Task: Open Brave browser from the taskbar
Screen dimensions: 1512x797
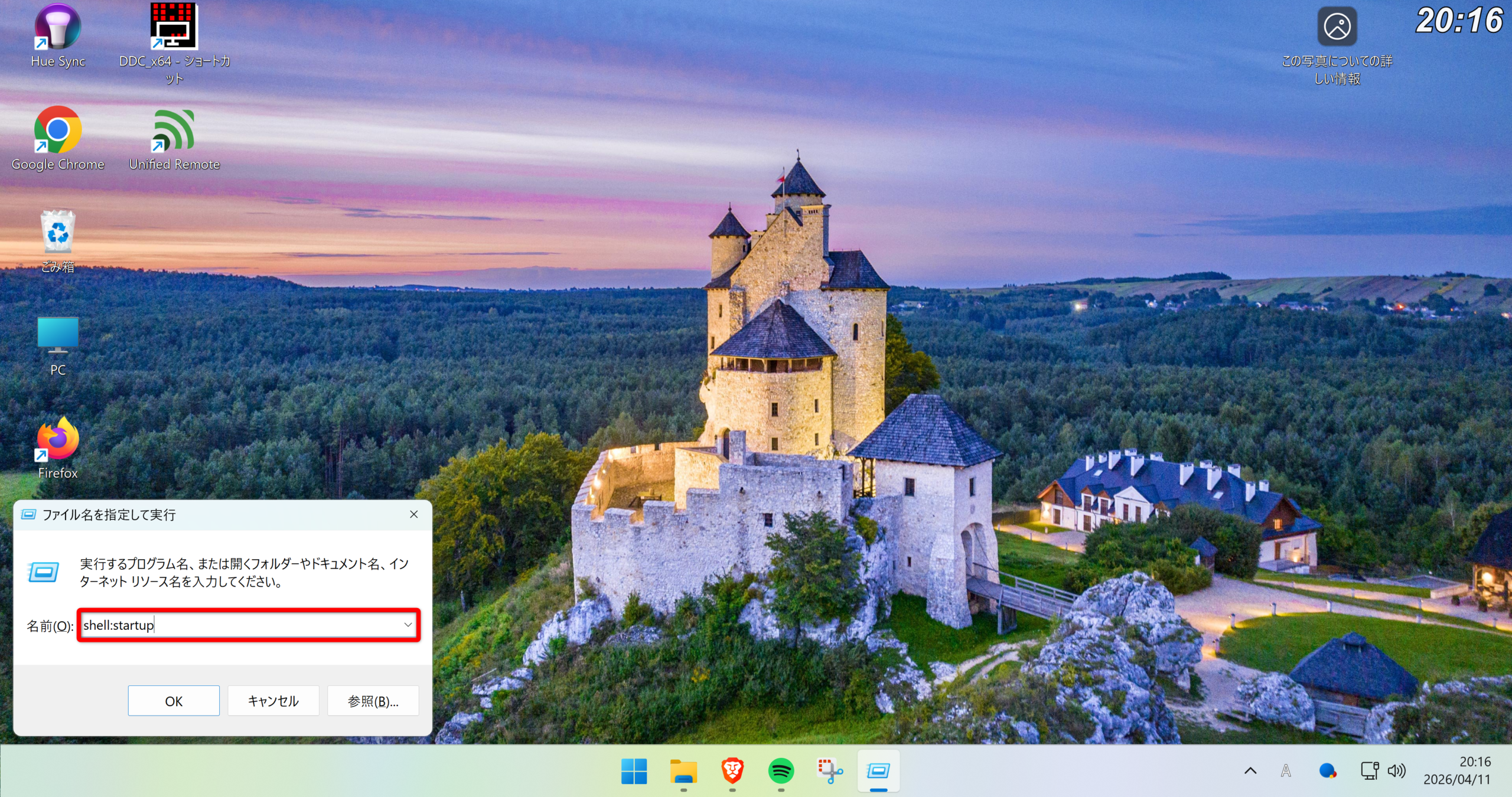Action: tap(732, 771)
